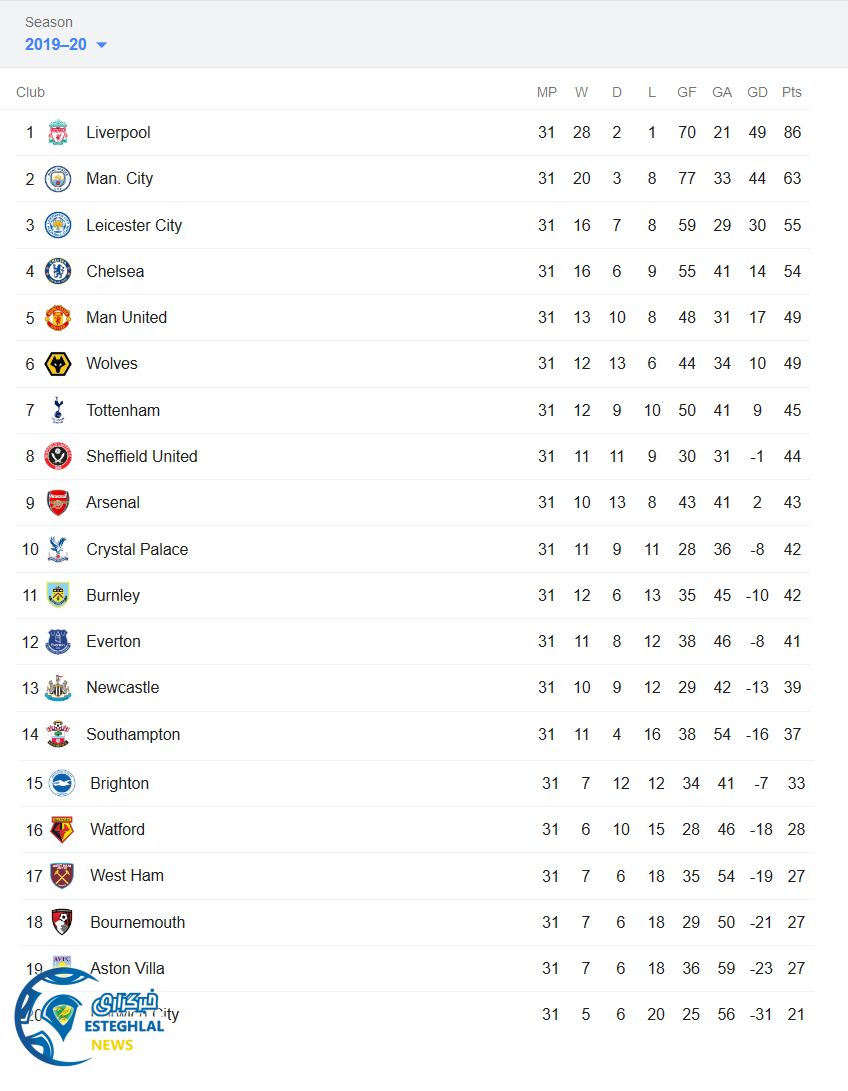
Task: Click the MP column header
Action: coord(546,92)
